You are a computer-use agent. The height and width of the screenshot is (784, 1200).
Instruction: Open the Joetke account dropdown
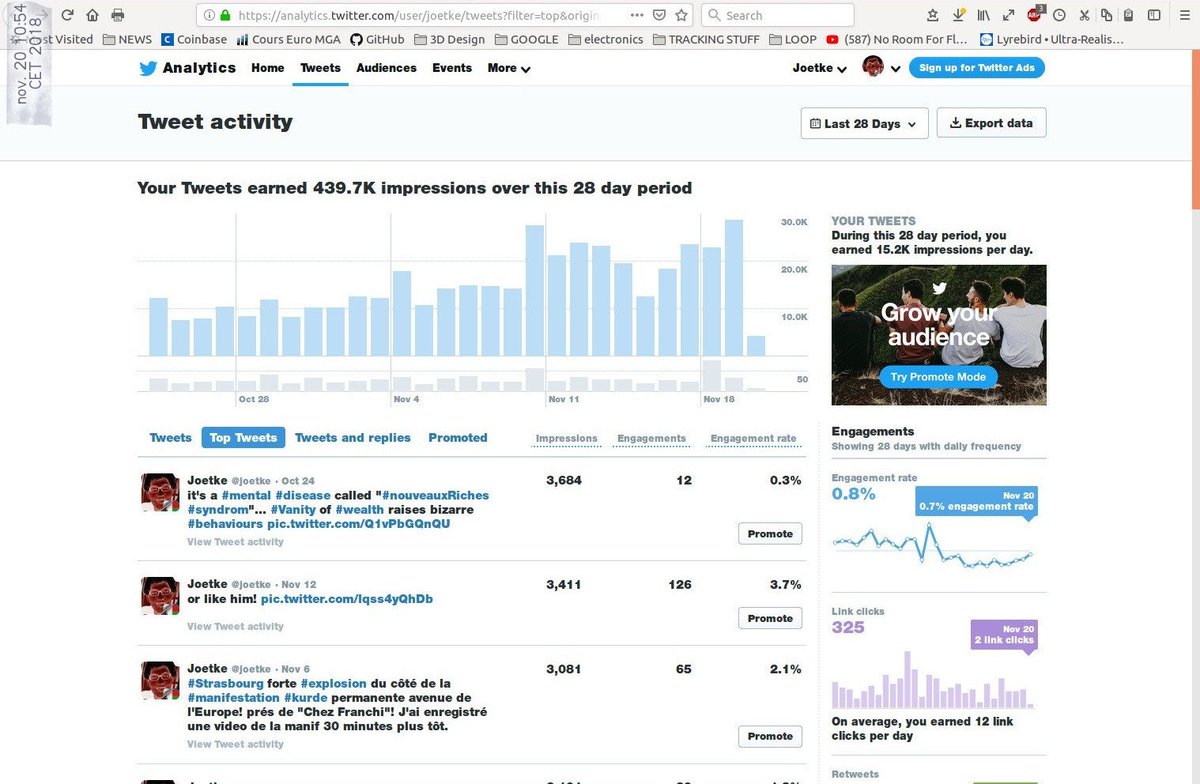(x=820, y=68)
